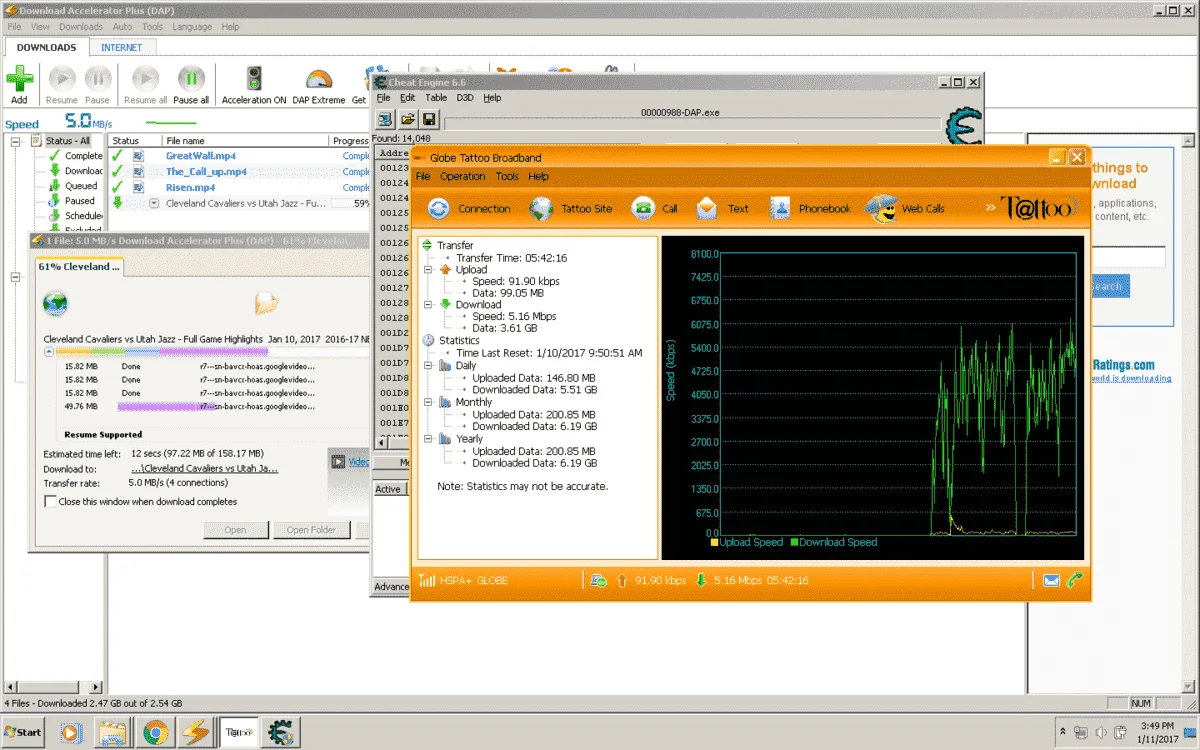The width and height of the screenshot is (1200, 750).
Task: Check 'Close this window when download completes'
Action: point(51,502)
